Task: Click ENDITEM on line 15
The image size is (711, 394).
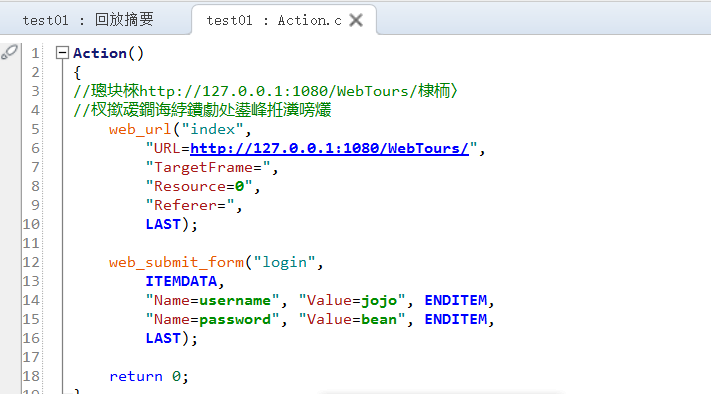Action: [456, 320]
